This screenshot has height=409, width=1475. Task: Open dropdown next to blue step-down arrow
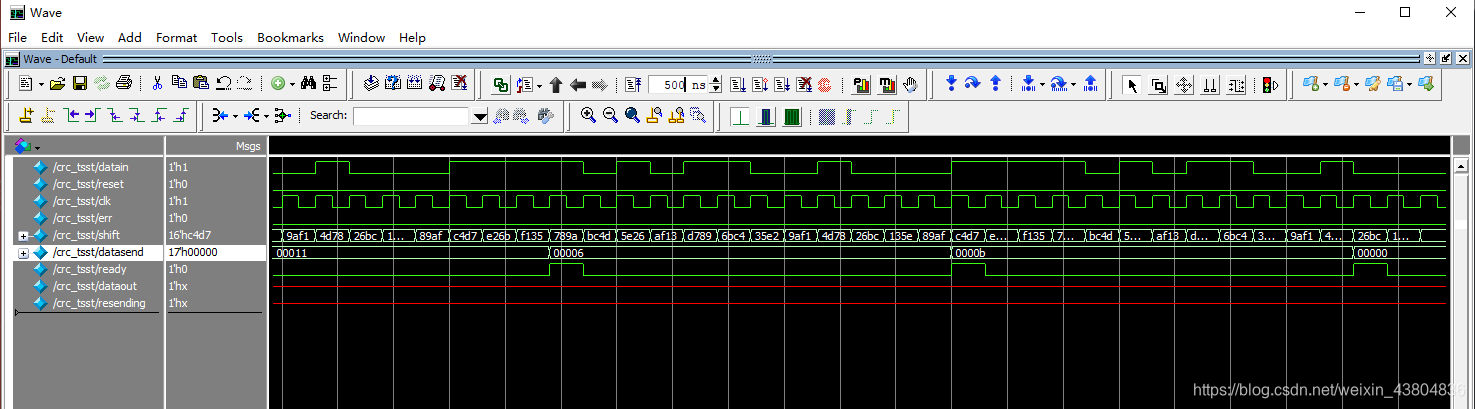[1042, 85]
